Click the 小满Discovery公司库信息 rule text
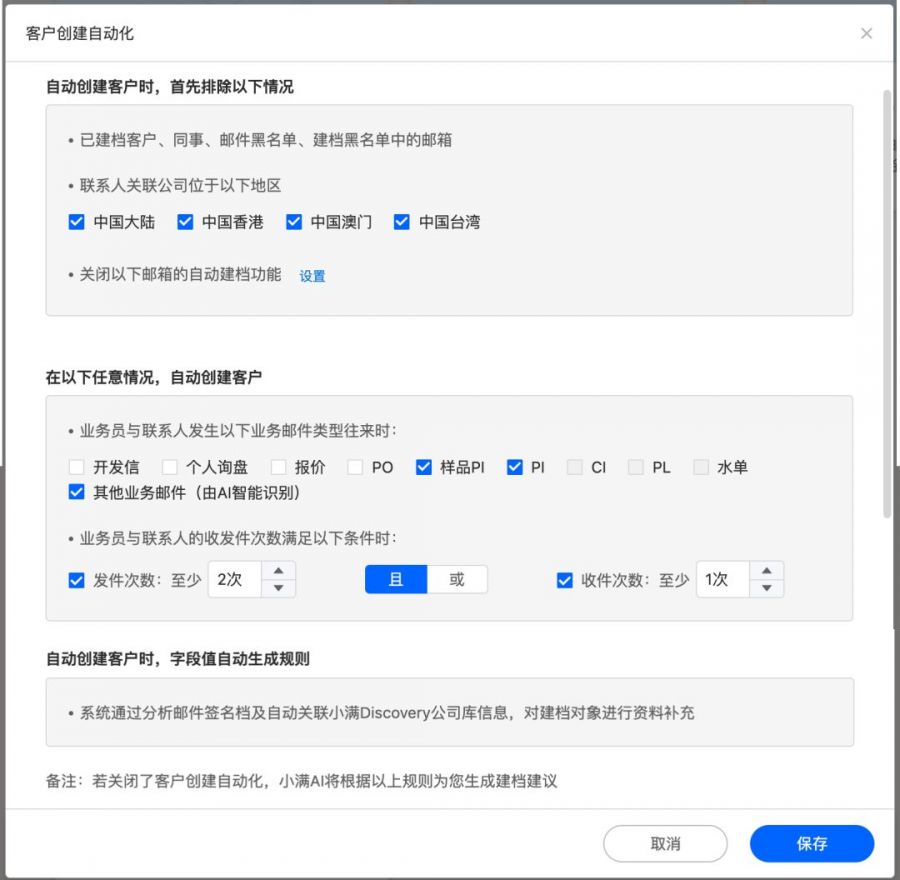Screen dimensions: 900x880 point(387,713)
